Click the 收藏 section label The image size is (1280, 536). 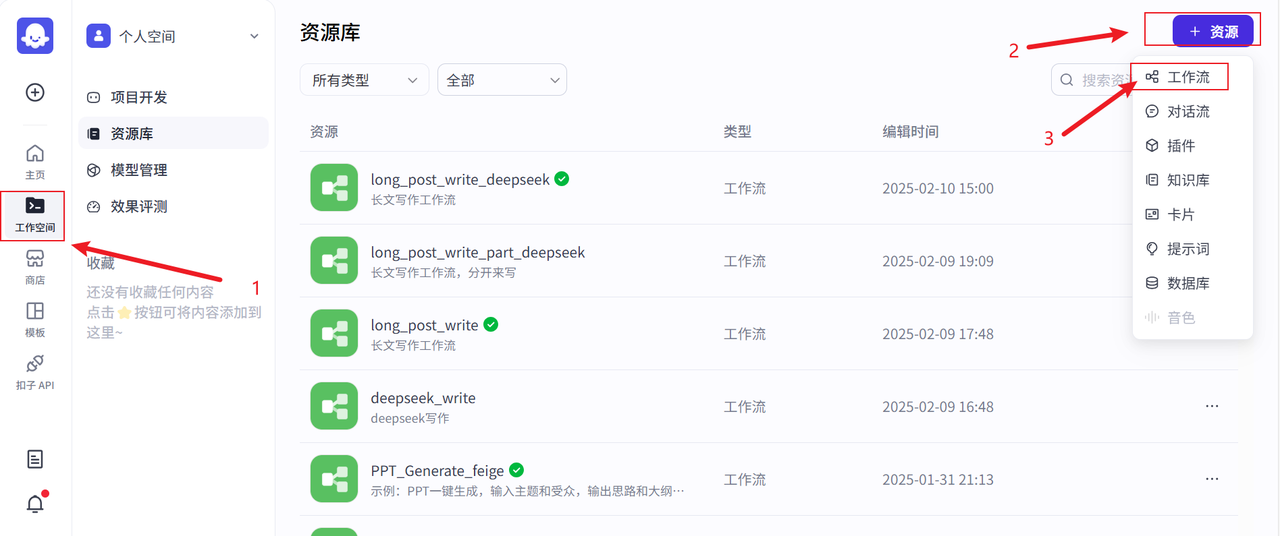(x=100, y=263)
